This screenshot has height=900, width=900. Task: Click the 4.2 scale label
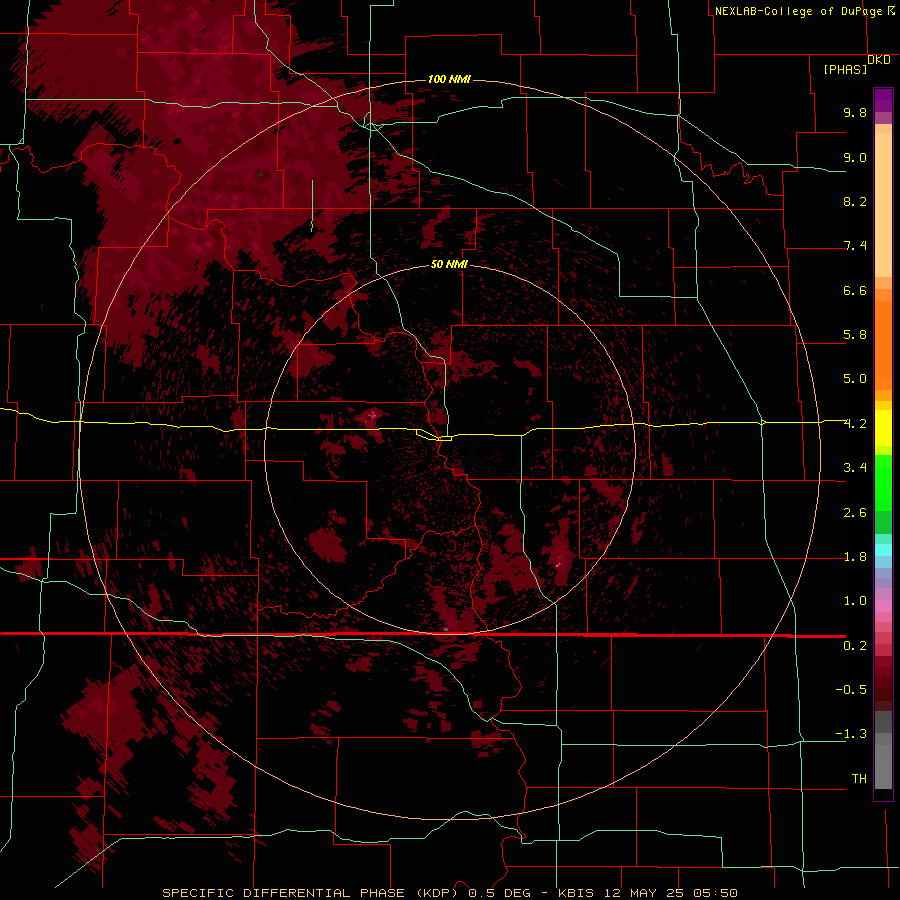pos(855,424)
